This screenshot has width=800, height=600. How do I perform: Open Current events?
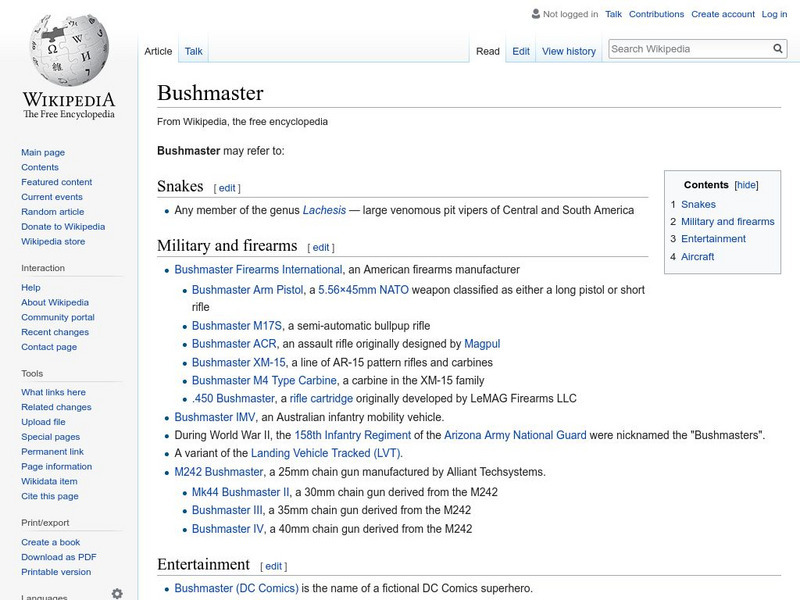click(52, 197)
